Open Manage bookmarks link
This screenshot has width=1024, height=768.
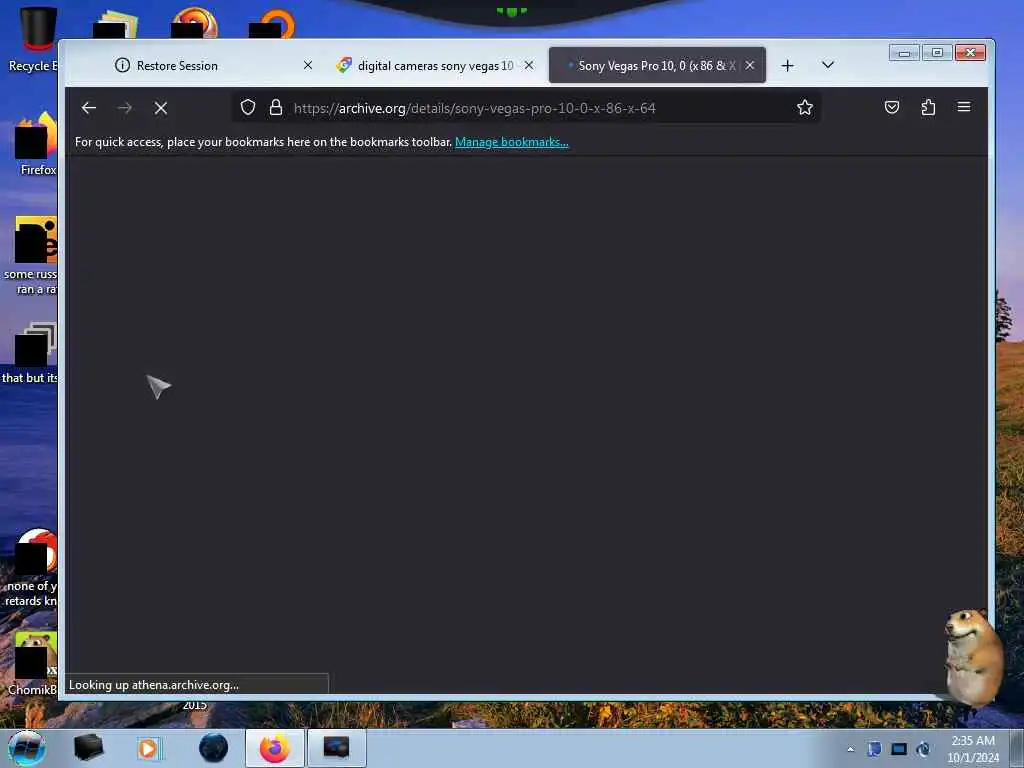[511, 142]
